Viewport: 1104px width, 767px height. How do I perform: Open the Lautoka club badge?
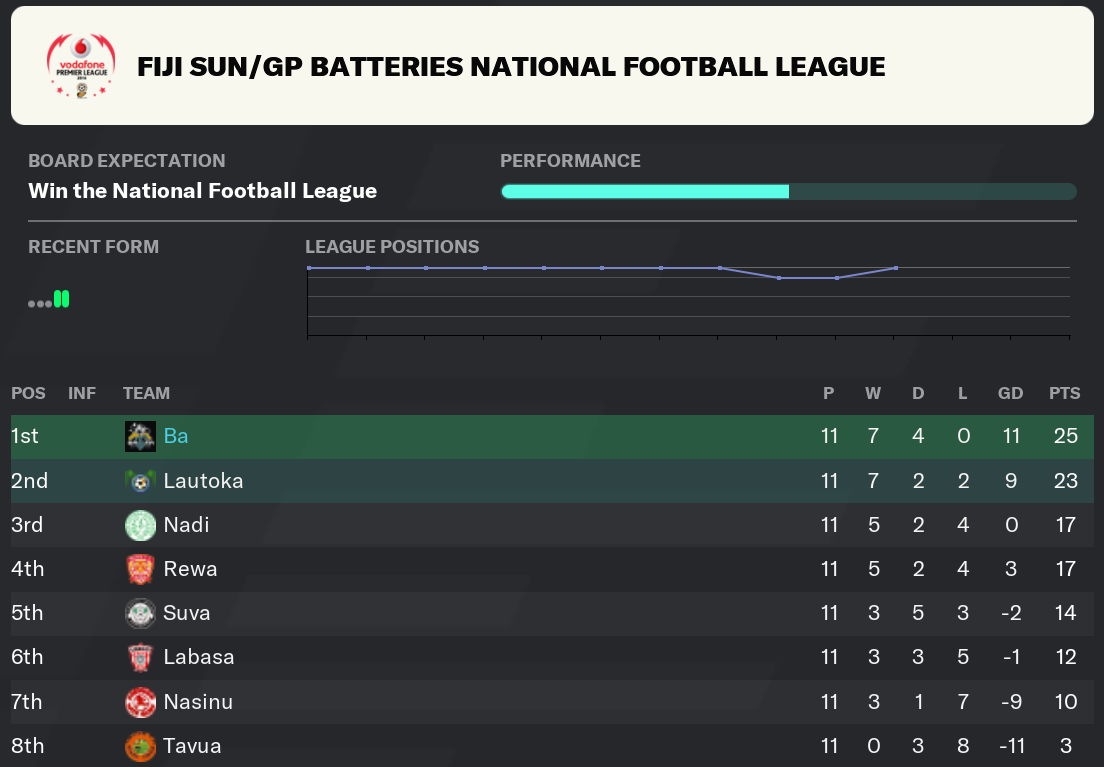pos(140,481)
